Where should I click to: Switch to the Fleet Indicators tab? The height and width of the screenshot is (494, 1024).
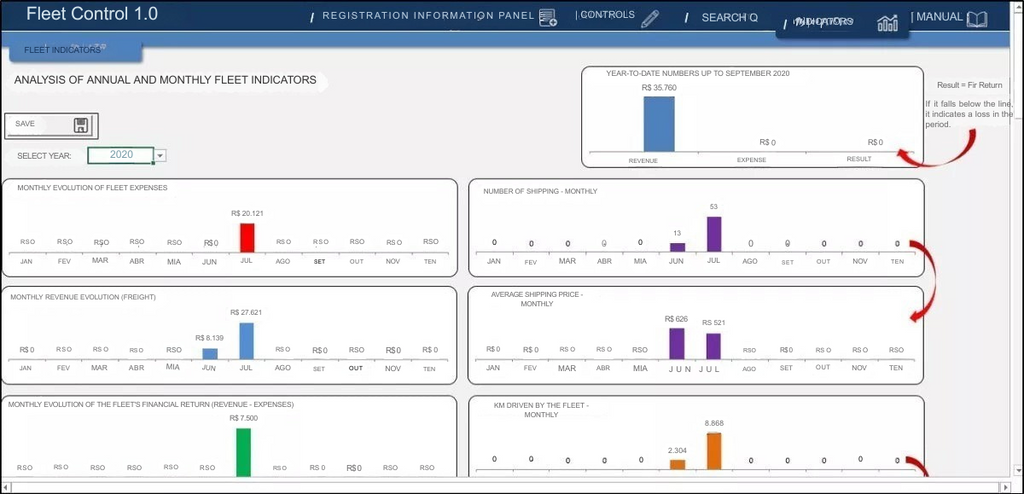coord(62,49)
